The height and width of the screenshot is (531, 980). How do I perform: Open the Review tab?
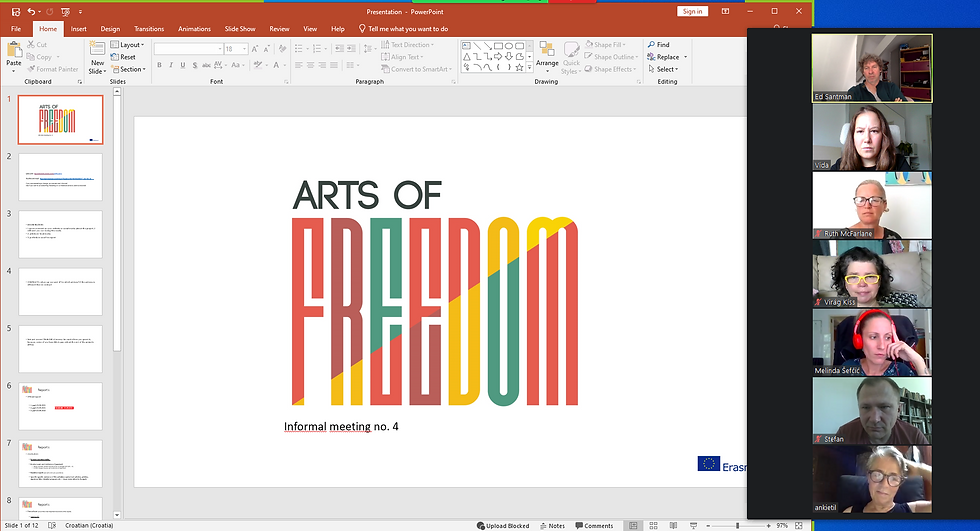click(279, 29)
